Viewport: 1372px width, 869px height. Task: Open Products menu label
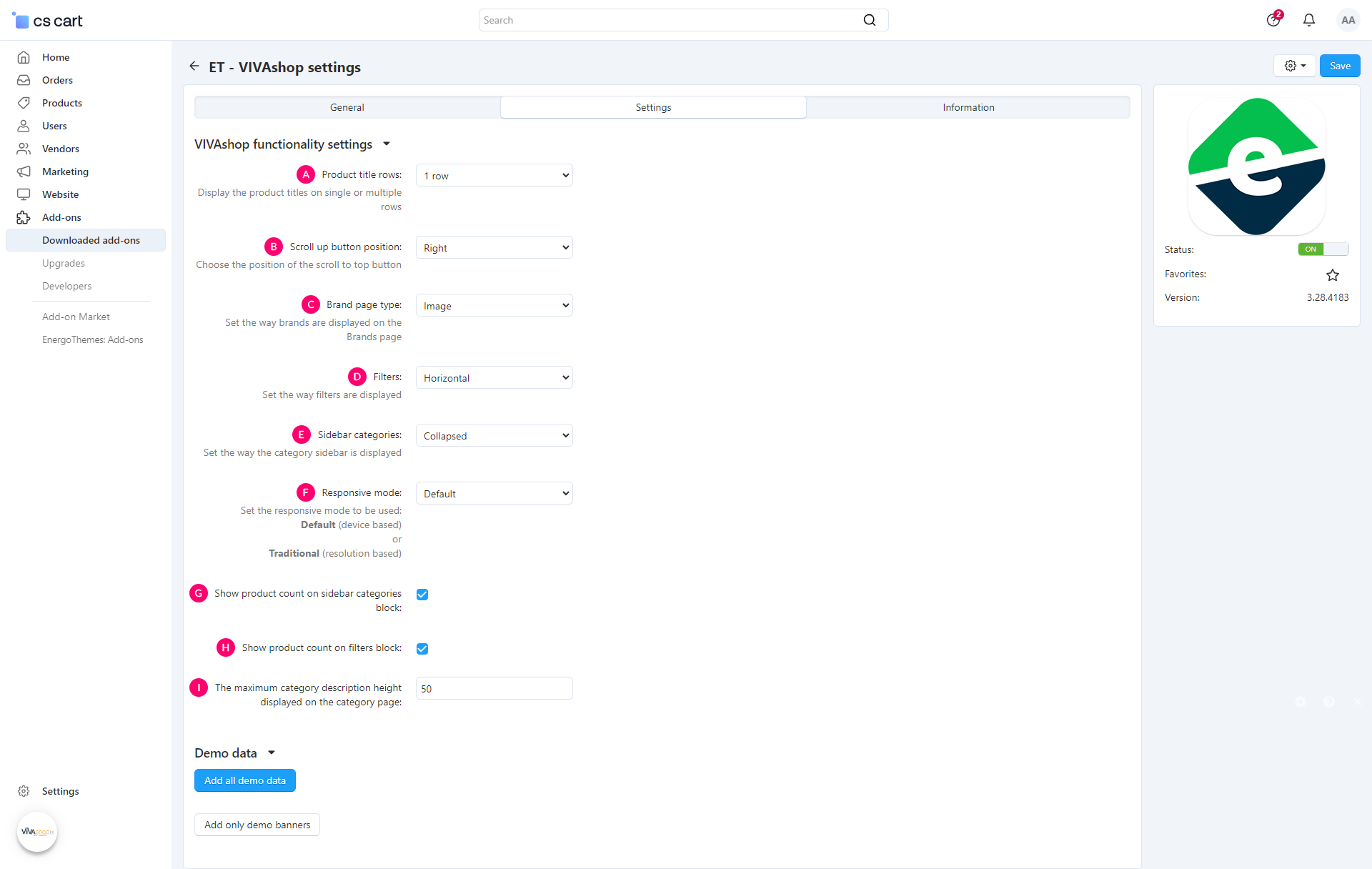pos(62,103)
